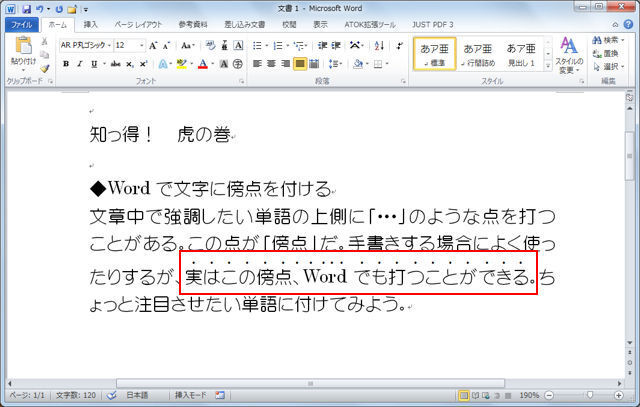Click the Decrease Indent icon
The height and width of the screenshot is (407, 640).
click(322, 45)
